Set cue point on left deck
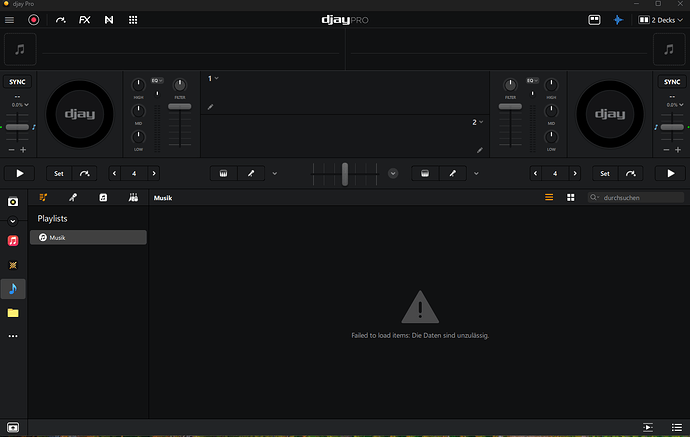This screenshot has height=437, width=690. point(59,173)
